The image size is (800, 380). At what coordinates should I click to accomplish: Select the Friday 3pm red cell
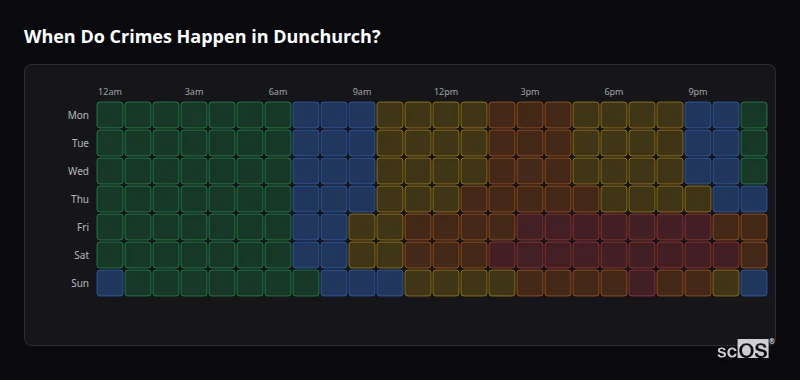530,227
